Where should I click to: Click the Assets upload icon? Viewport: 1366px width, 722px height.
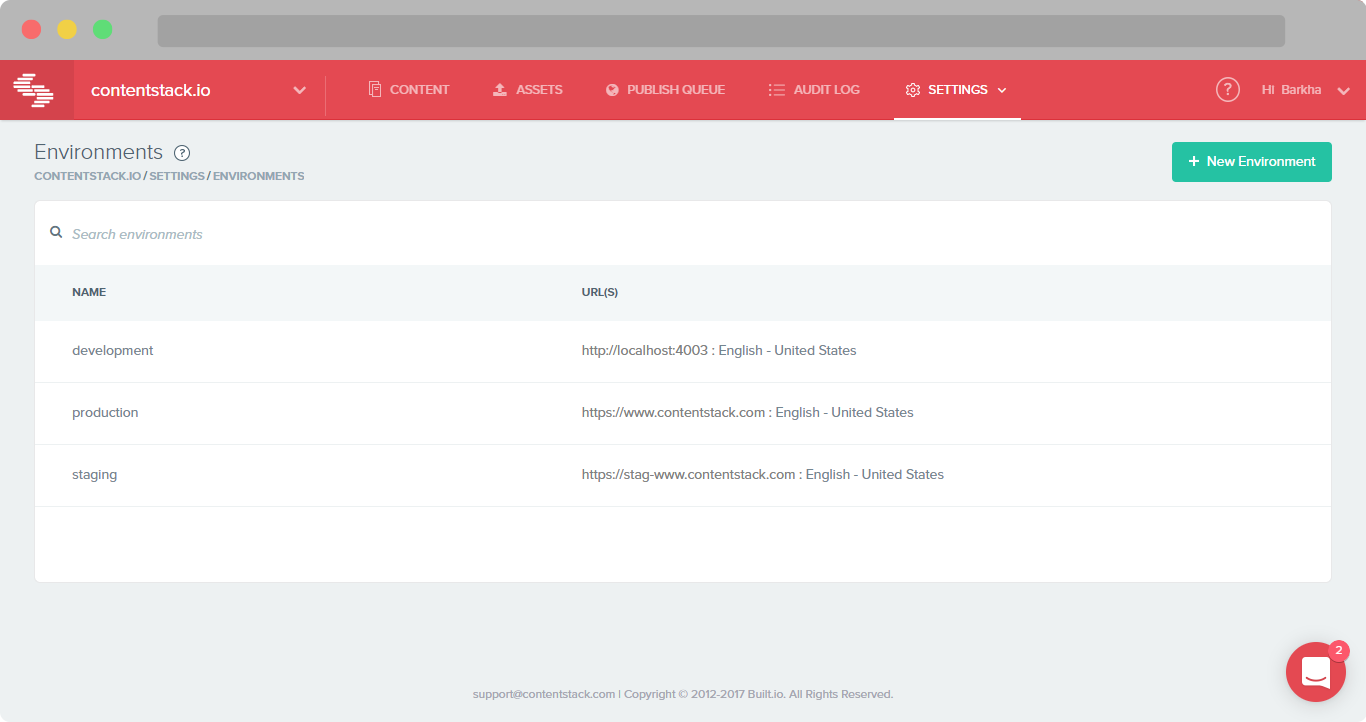(x=500, y=90)
